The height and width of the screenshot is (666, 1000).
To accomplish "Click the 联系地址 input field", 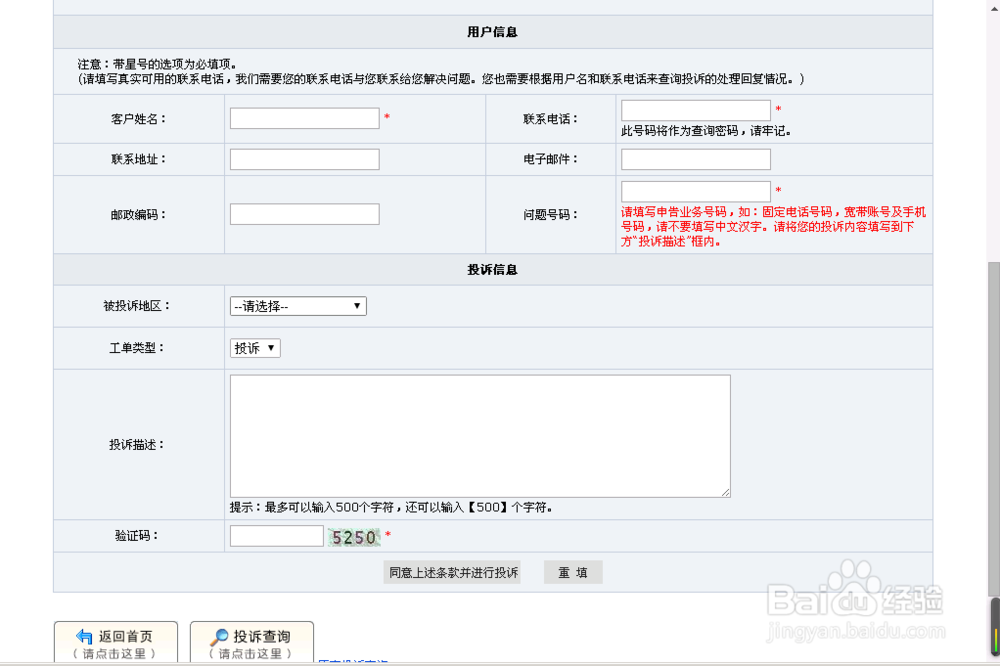I will pos(304,159).
